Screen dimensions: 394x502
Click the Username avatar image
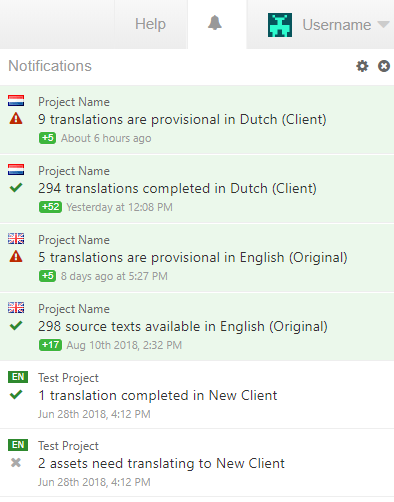click(x=280, y=25)
